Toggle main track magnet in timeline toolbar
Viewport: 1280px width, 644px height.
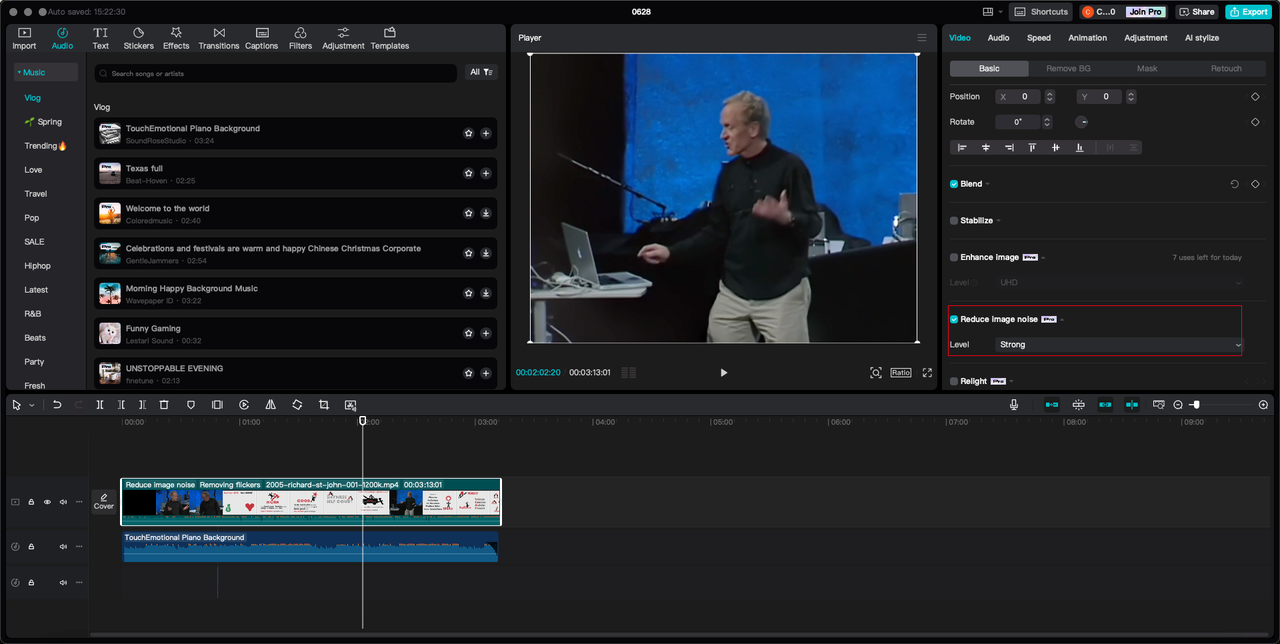click(1052, 405)
